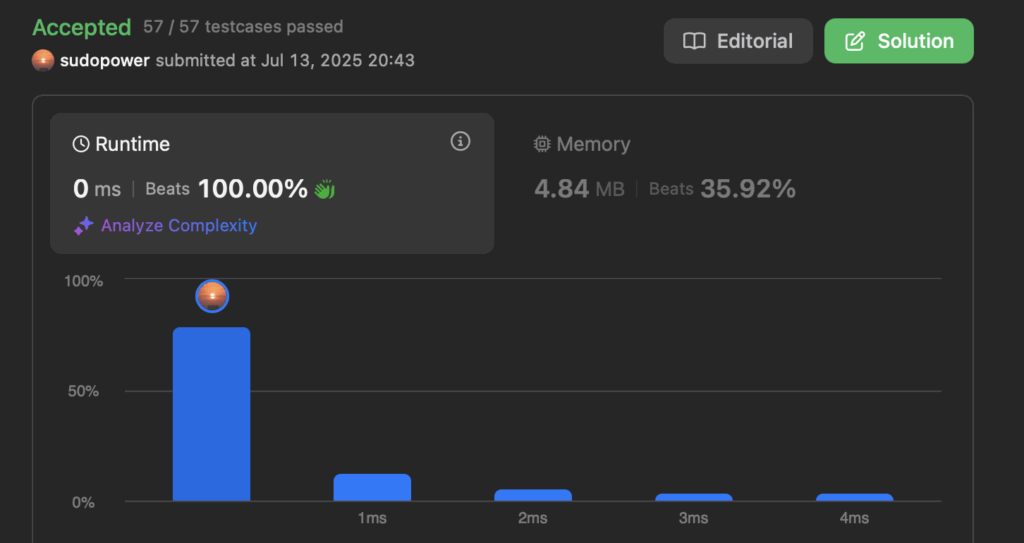Image resolution: width=1024 pixels, height=543 pixels.
Task: Click the 57 / 57 testcases passed text
Action: point(243,27)
